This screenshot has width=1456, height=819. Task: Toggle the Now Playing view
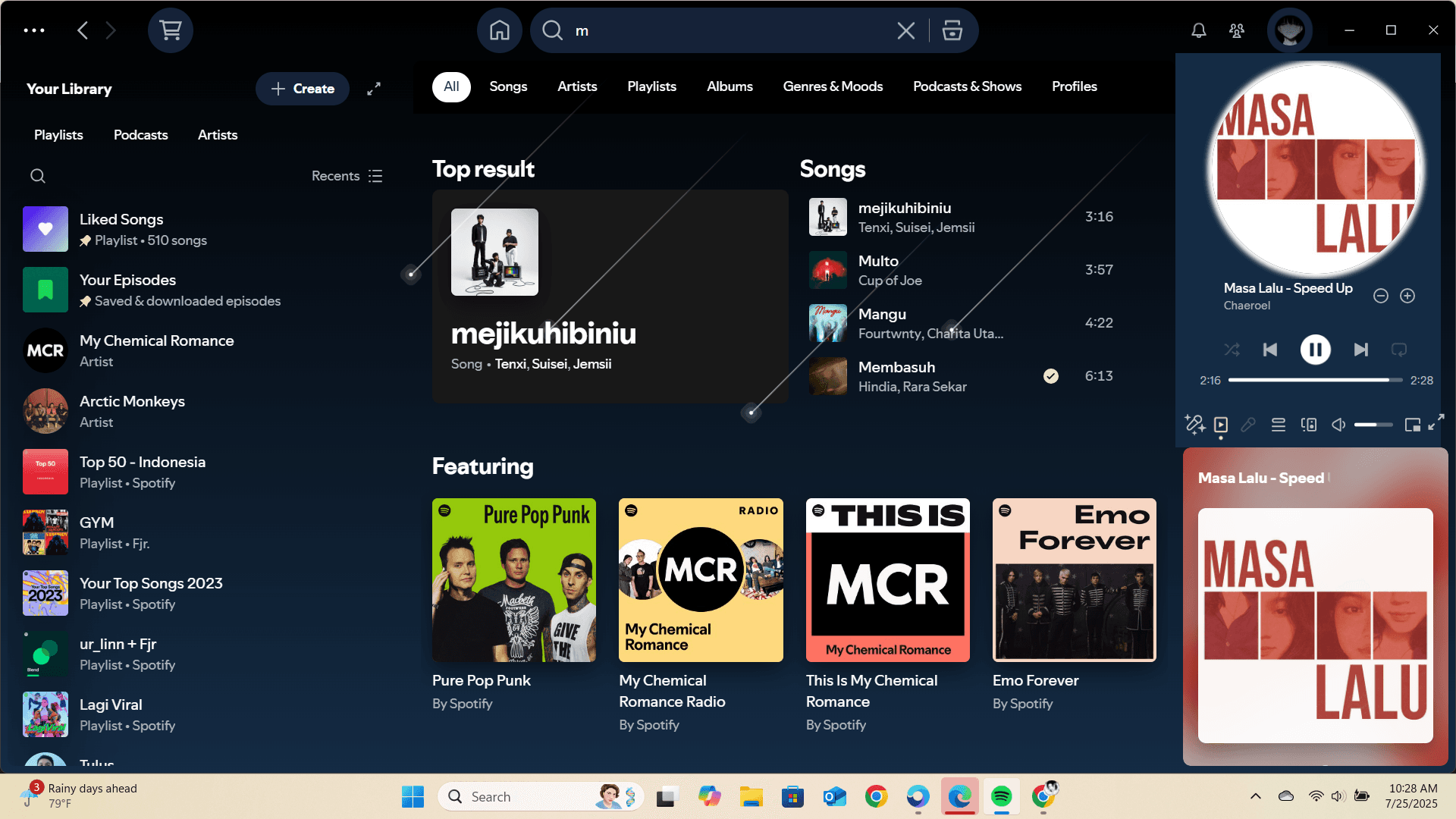pos(1221,425)
